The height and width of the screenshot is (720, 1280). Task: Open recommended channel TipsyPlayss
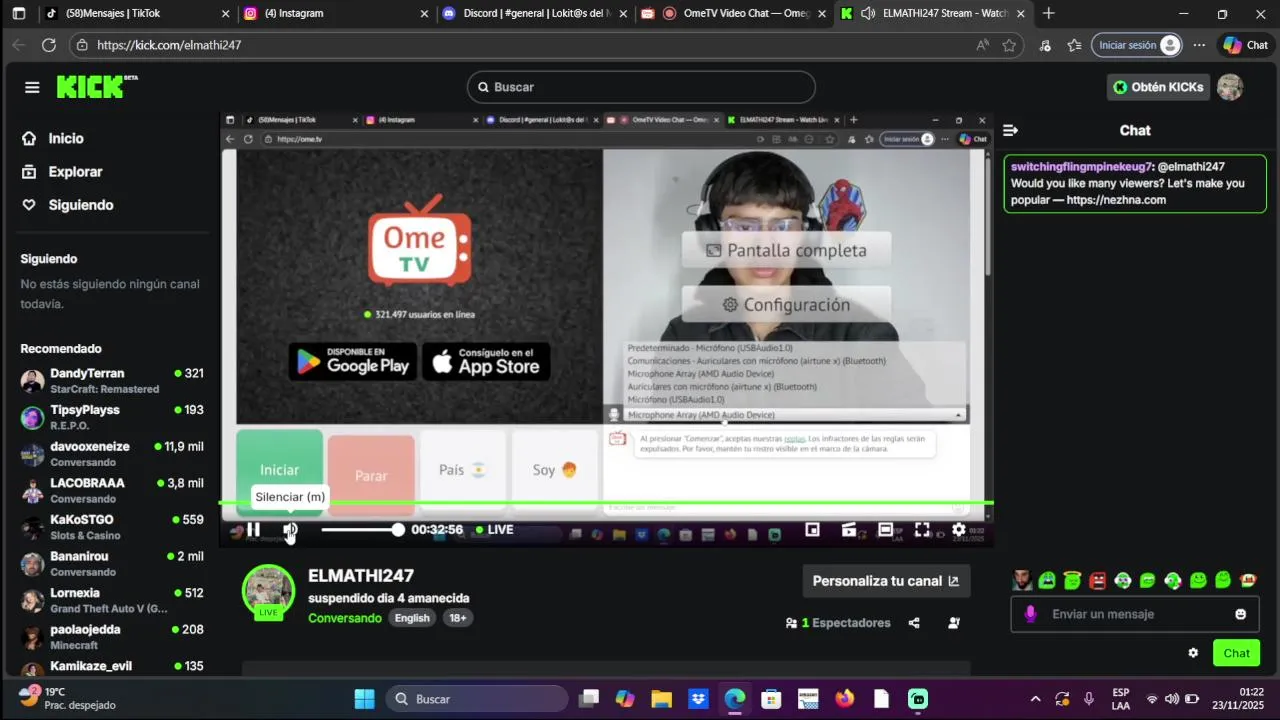click(112, 417)
